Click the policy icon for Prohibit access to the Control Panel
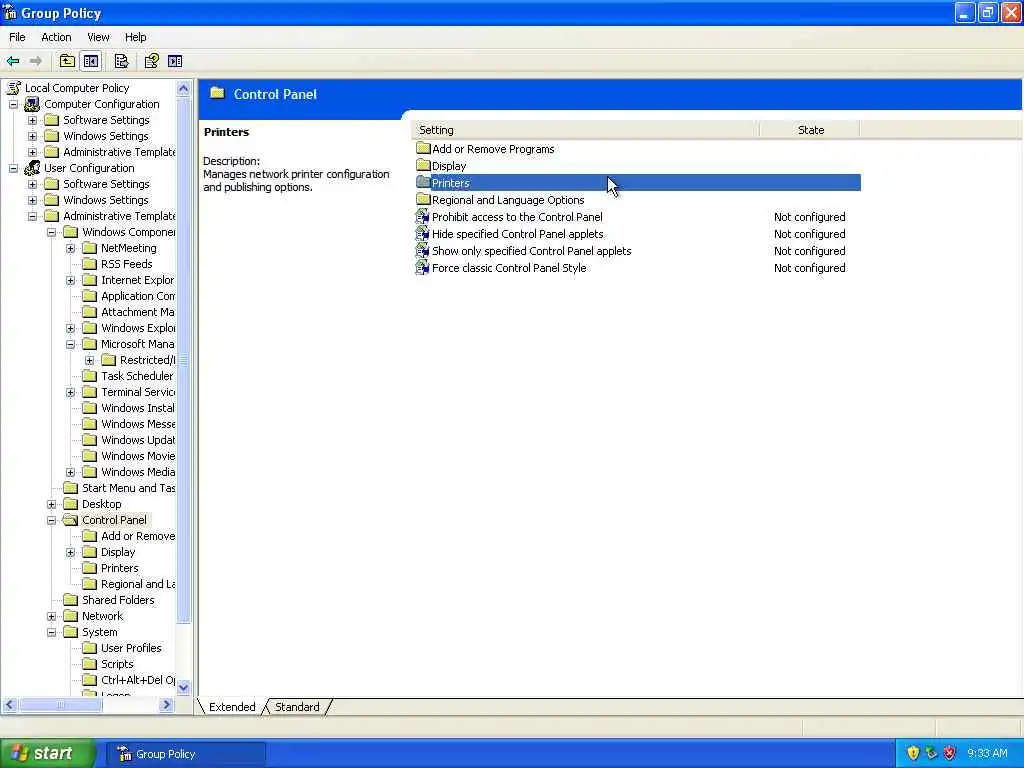The width and height of the screenshot is (1024, 768). 423,216
